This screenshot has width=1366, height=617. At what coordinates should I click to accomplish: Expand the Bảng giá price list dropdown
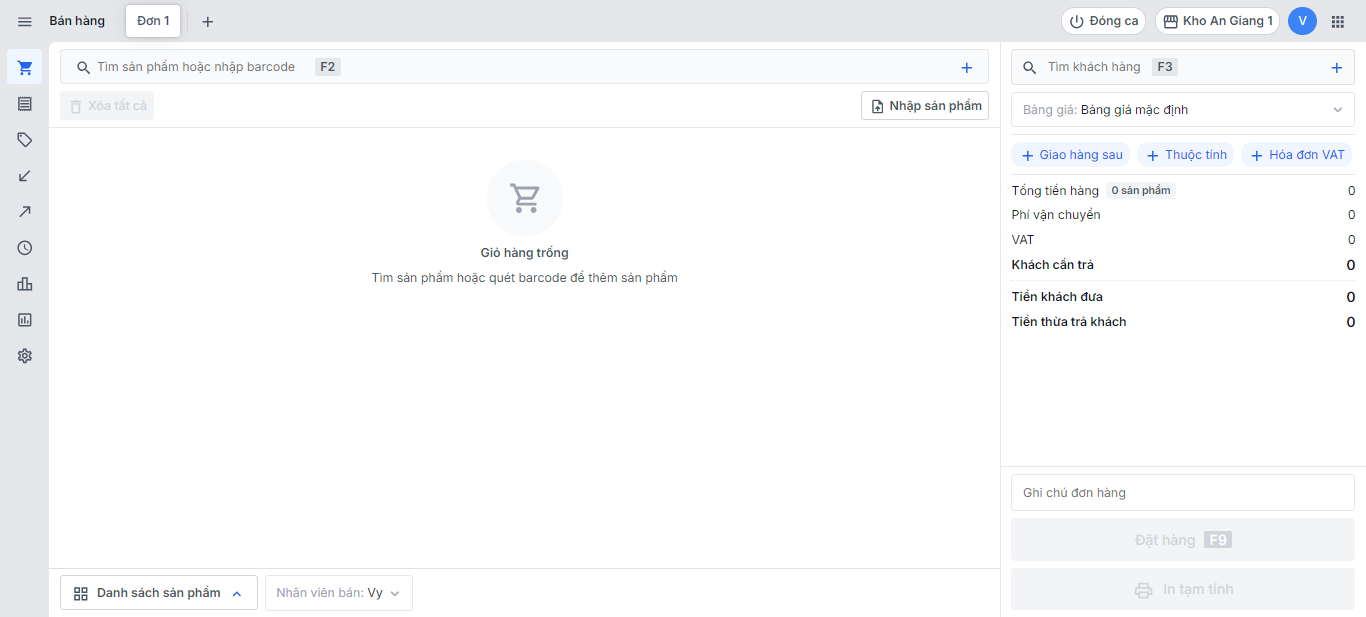tap(1183, 110)
